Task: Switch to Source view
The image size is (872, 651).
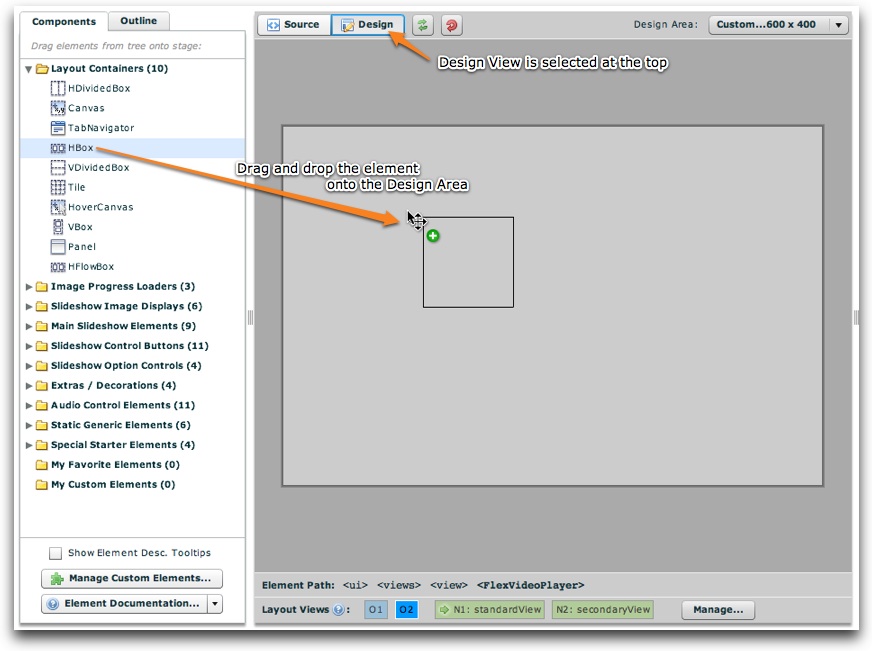Action: (x=294, y=25)
